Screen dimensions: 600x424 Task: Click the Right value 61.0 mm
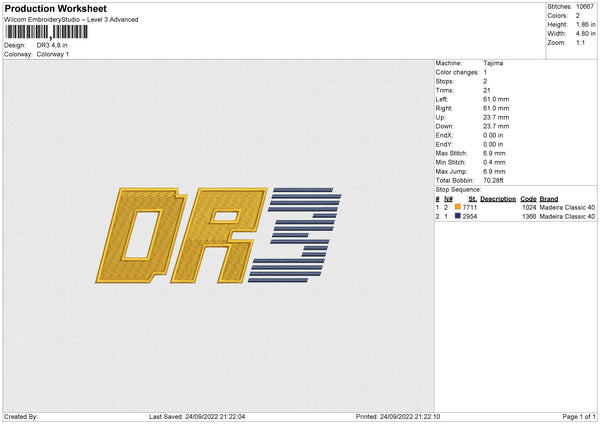click(496, 108)
